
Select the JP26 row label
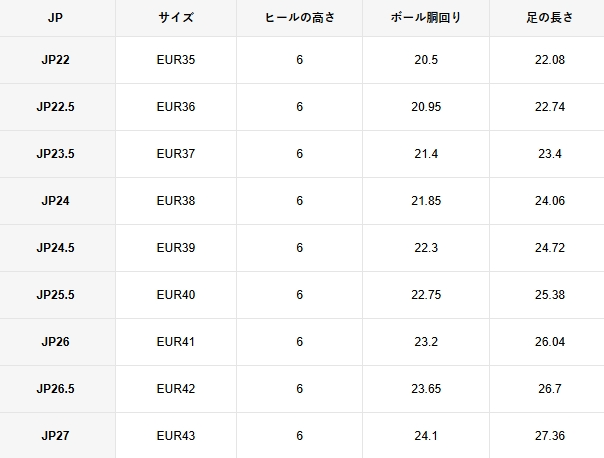pyautogui.click(x=55, y=342)
